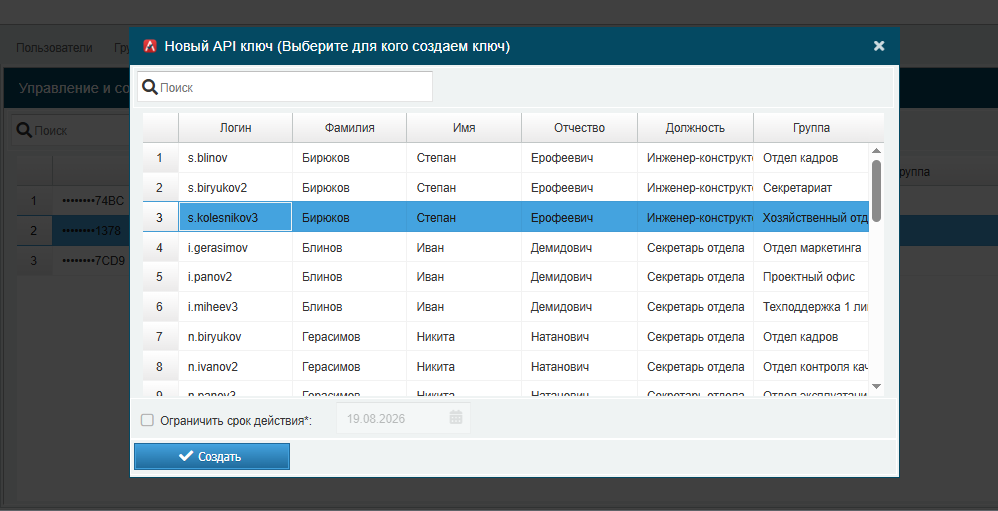The height and width of the screenshot is (511, 998).
Task: Click the Секретариат group cell
Action: click(812, 188)
